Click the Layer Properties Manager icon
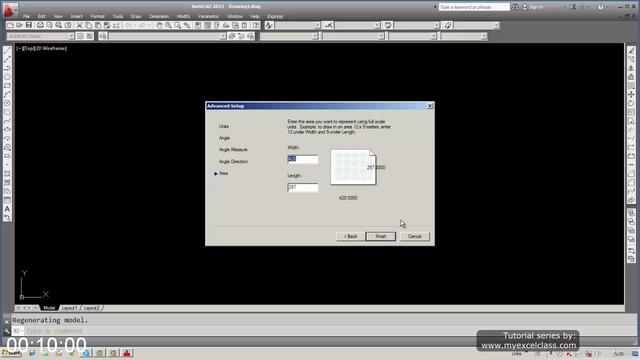The width and height of the screenshot is (640, 360). (103, 36)
